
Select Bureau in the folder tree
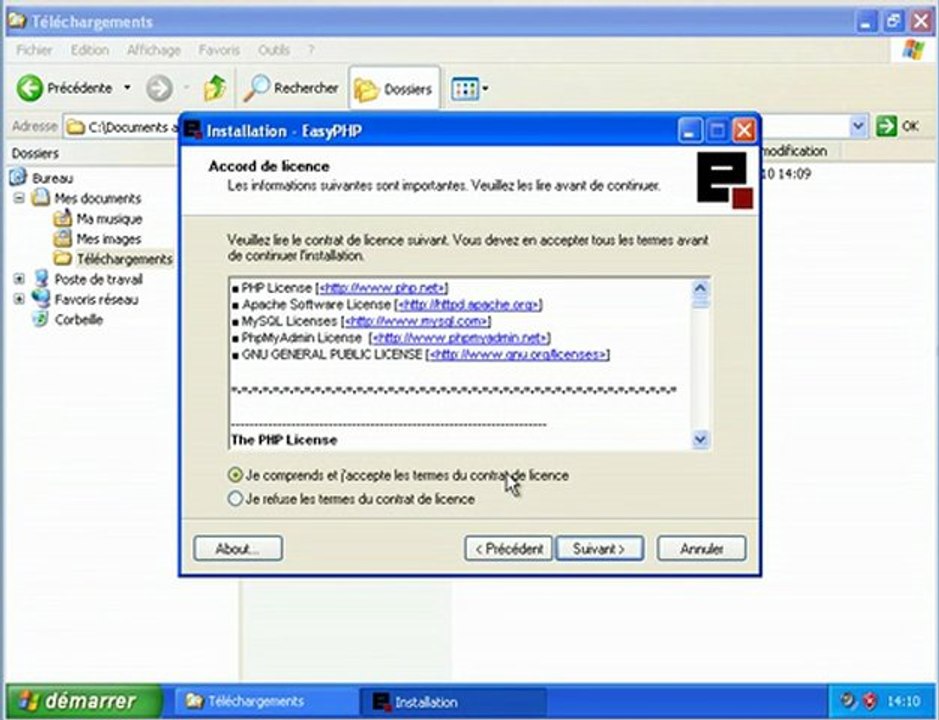52,179
